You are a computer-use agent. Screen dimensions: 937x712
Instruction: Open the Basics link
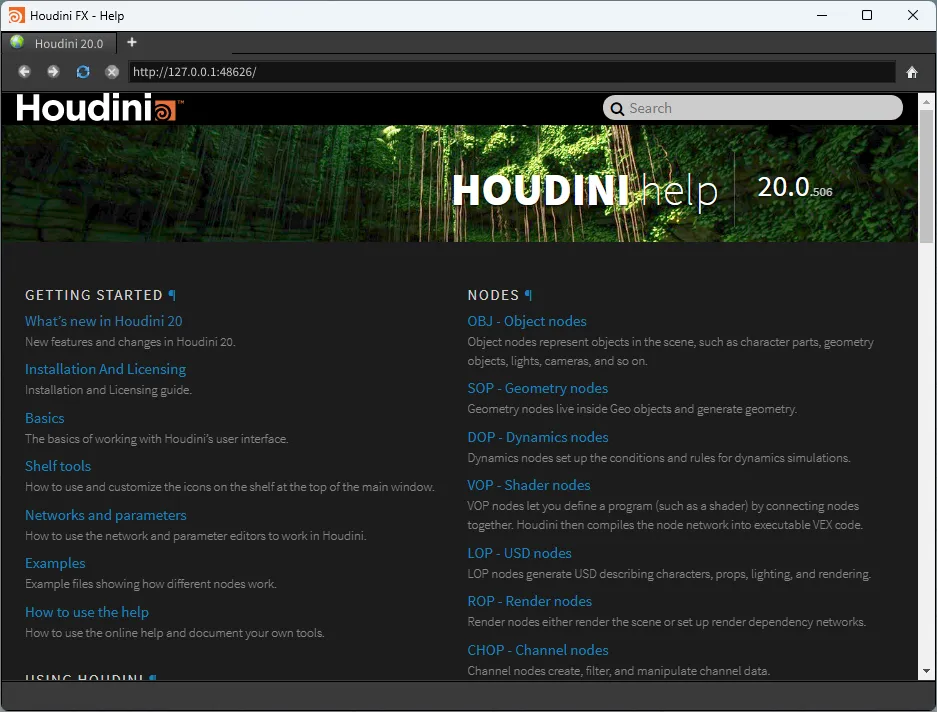click(45, 418)
